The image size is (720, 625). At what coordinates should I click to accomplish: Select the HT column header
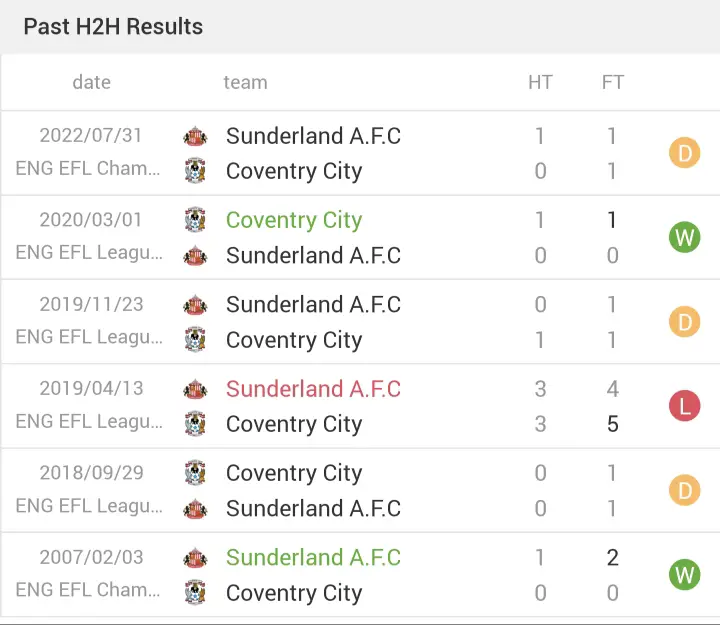coord(540,82)
